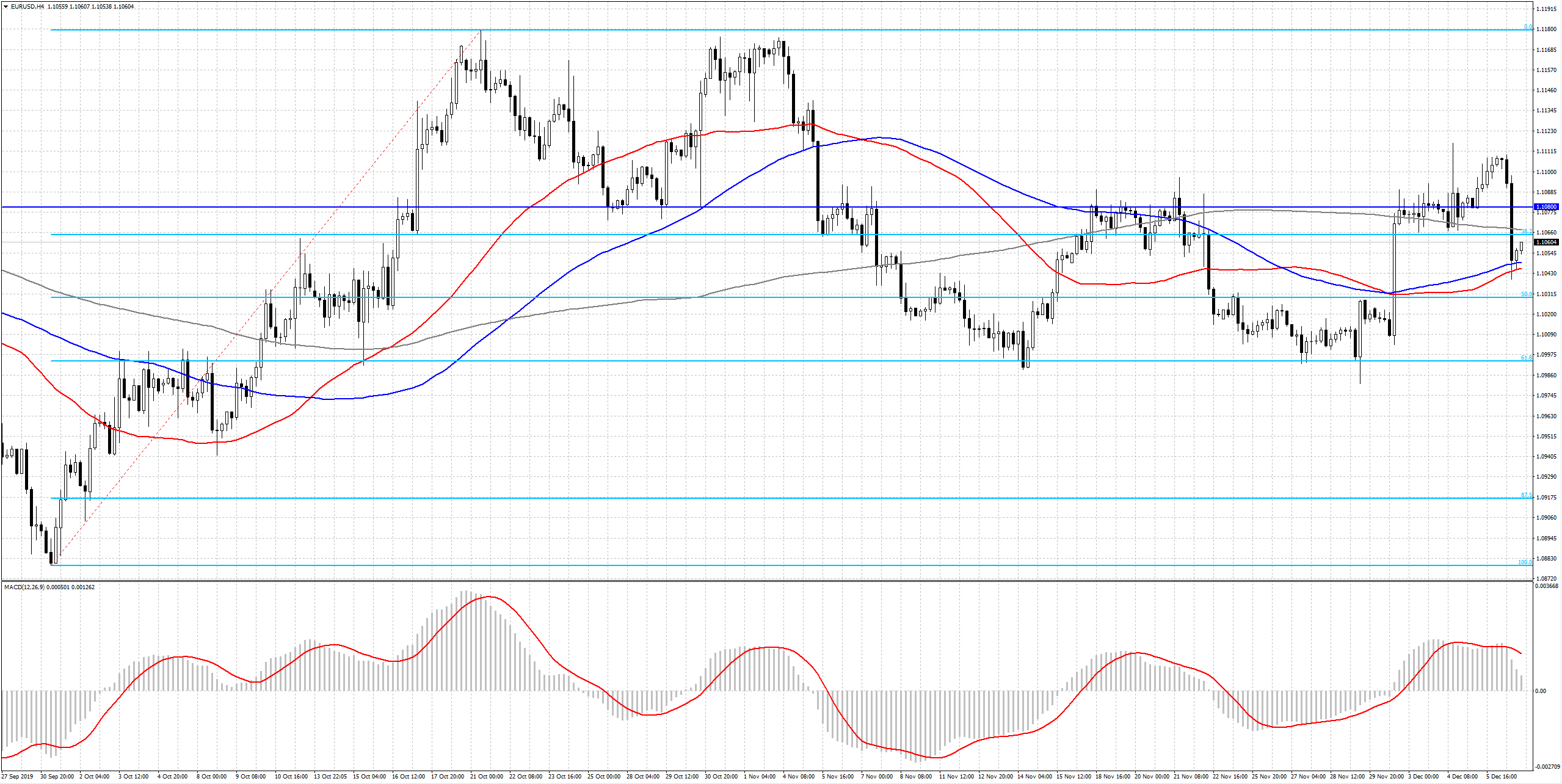1562x784 pixels.
Task: Open the dropdown arrow beside EURUSD,H4
Action: point(5,7)
